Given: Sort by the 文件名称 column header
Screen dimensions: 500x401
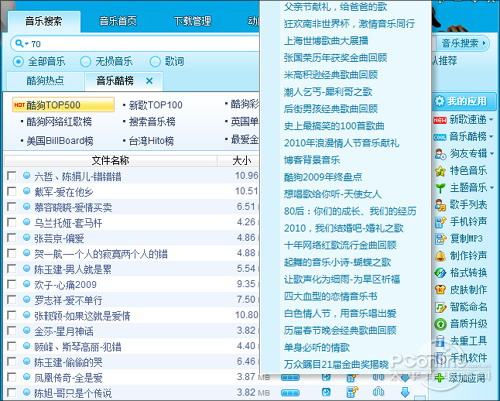Looking at the screenshot, I should click(110, 161).
